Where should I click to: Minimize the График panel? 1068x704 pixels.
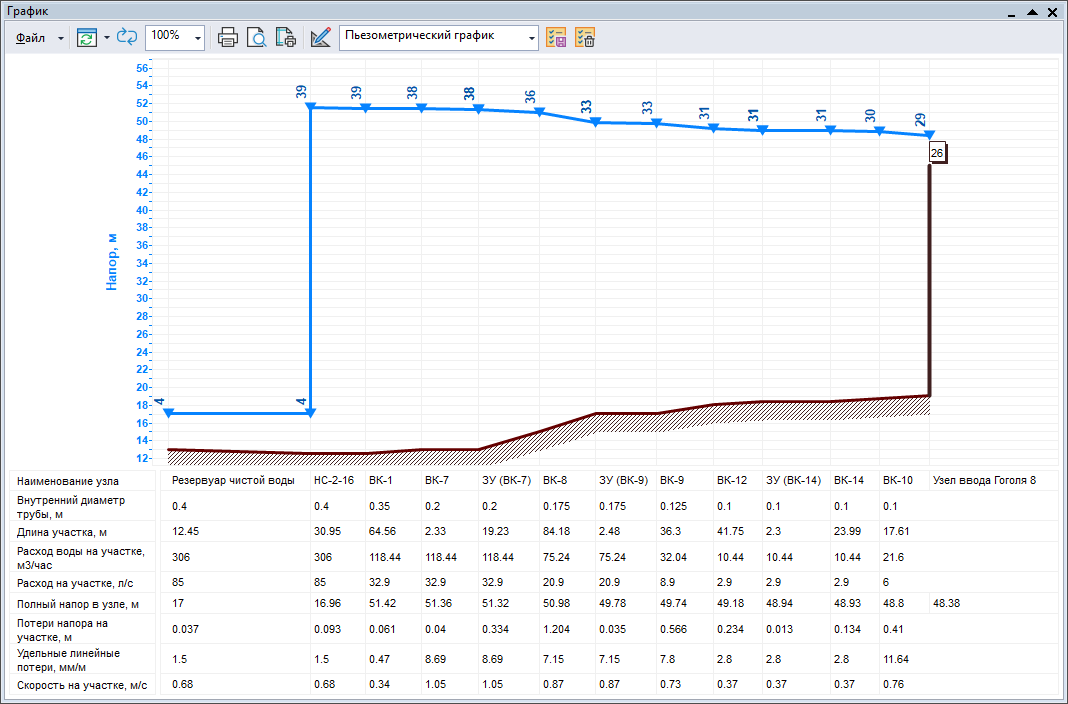(1013, 13)
